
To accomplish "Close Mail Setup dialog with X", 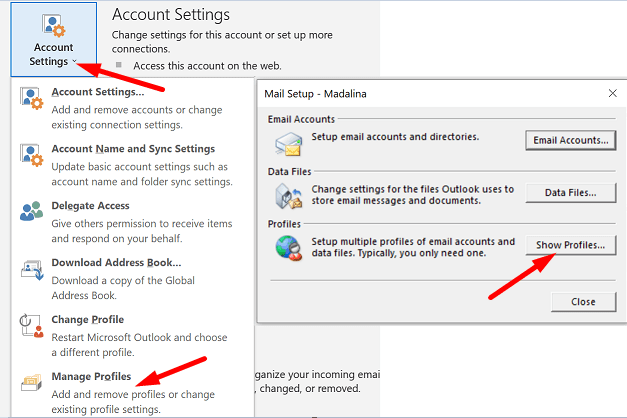I will coord(613,94).
